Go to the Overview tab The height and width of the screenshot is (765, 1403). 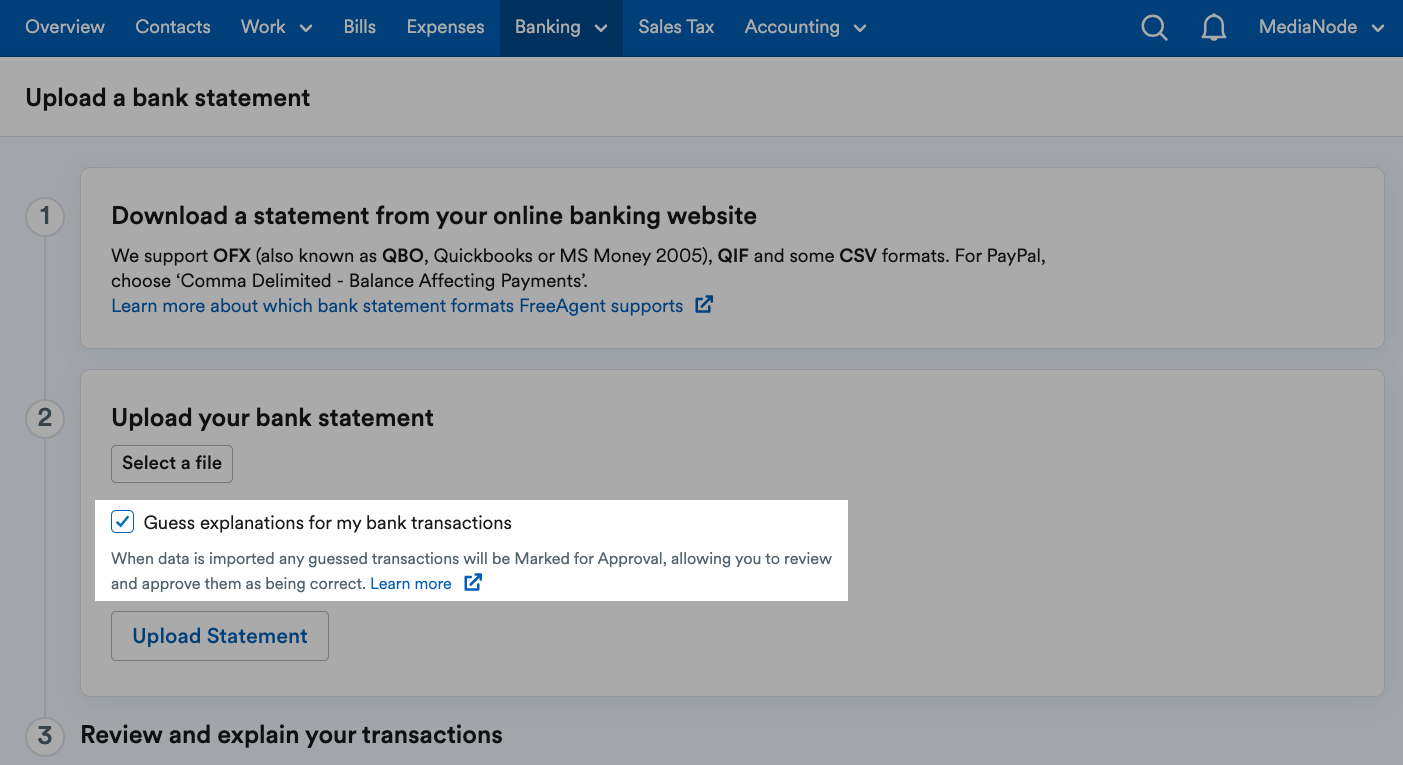point(65,28)
